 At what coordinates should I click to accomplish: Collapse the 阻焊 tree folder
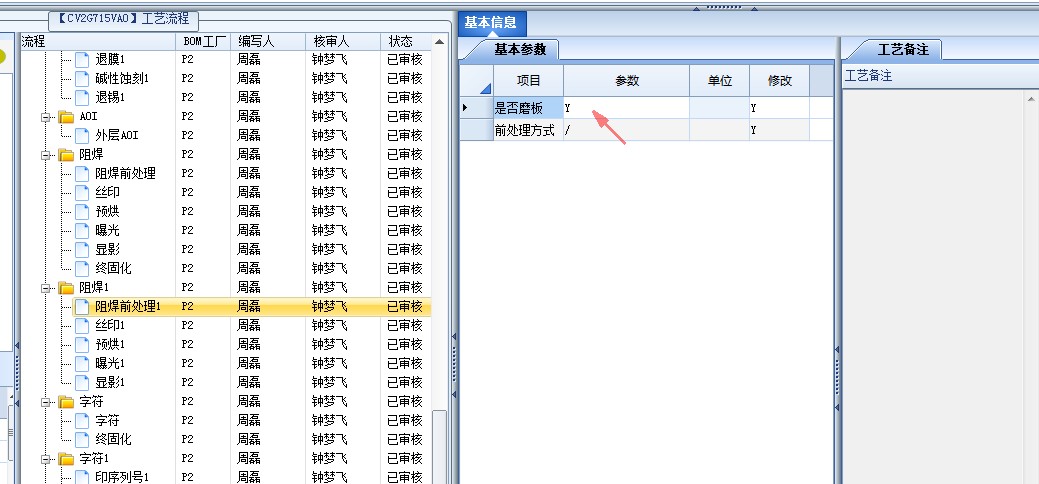[46, 155]
